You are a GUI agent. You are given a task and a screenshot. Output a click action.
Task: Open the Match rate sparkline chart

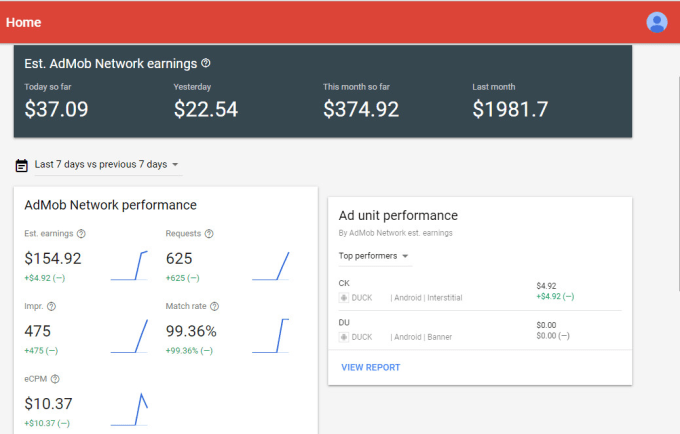pyautogui.click(x=271, y=336)
